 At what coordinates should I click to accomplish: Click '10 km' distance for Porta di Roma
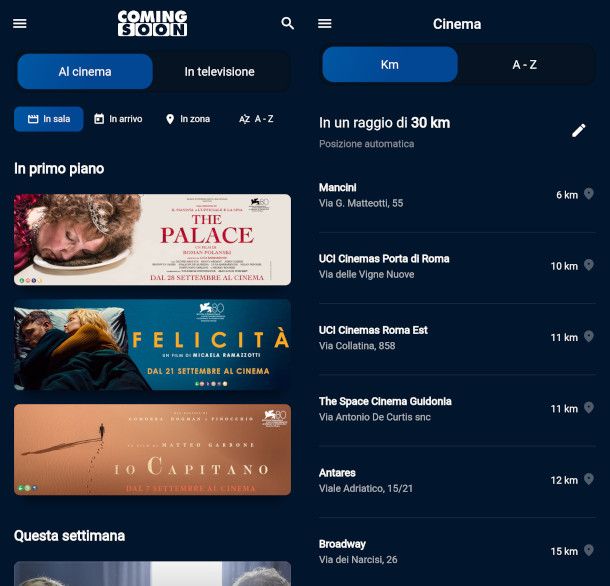click(x=564, y=266)
